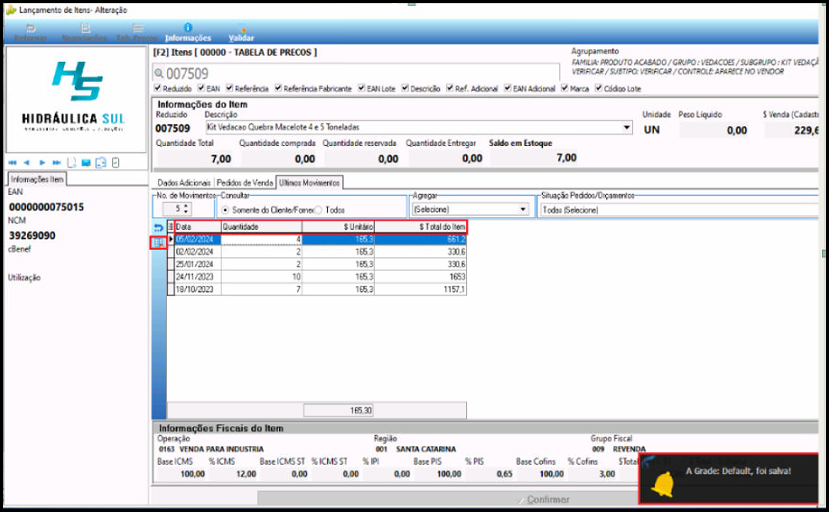Viewport: 829px width, 512px height.
Task: Toggle the Código Lote checkbox
Action: click(x=598, y=88)
